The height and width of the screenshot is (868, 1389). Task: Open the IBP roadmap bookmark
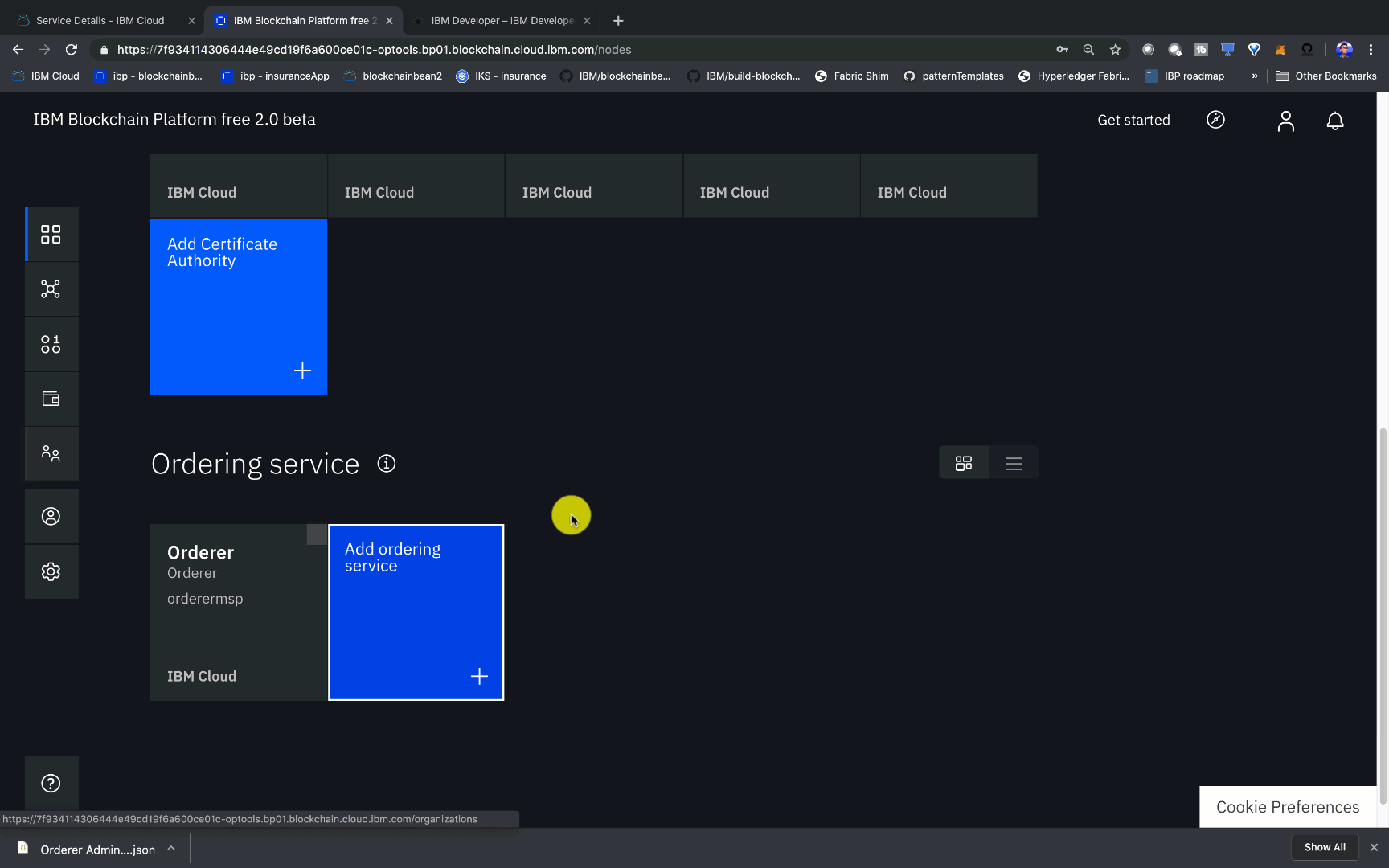pyautogui.click(x=1184, y=76)
